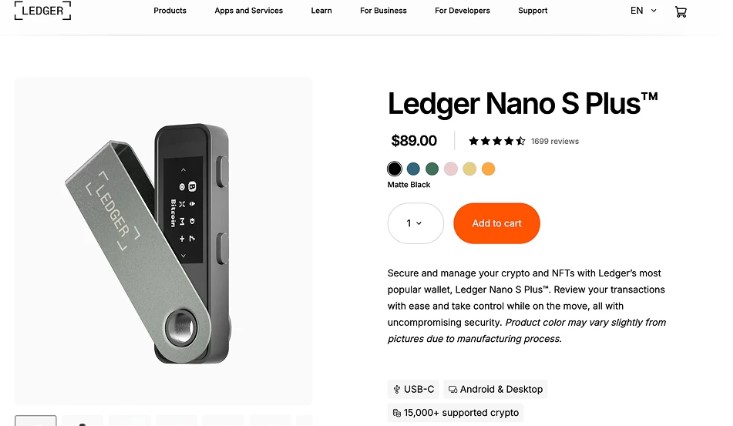This screenshot has height=426, width=733.
Task: Open the 1699 reviews link
Action: coord(555,141)
